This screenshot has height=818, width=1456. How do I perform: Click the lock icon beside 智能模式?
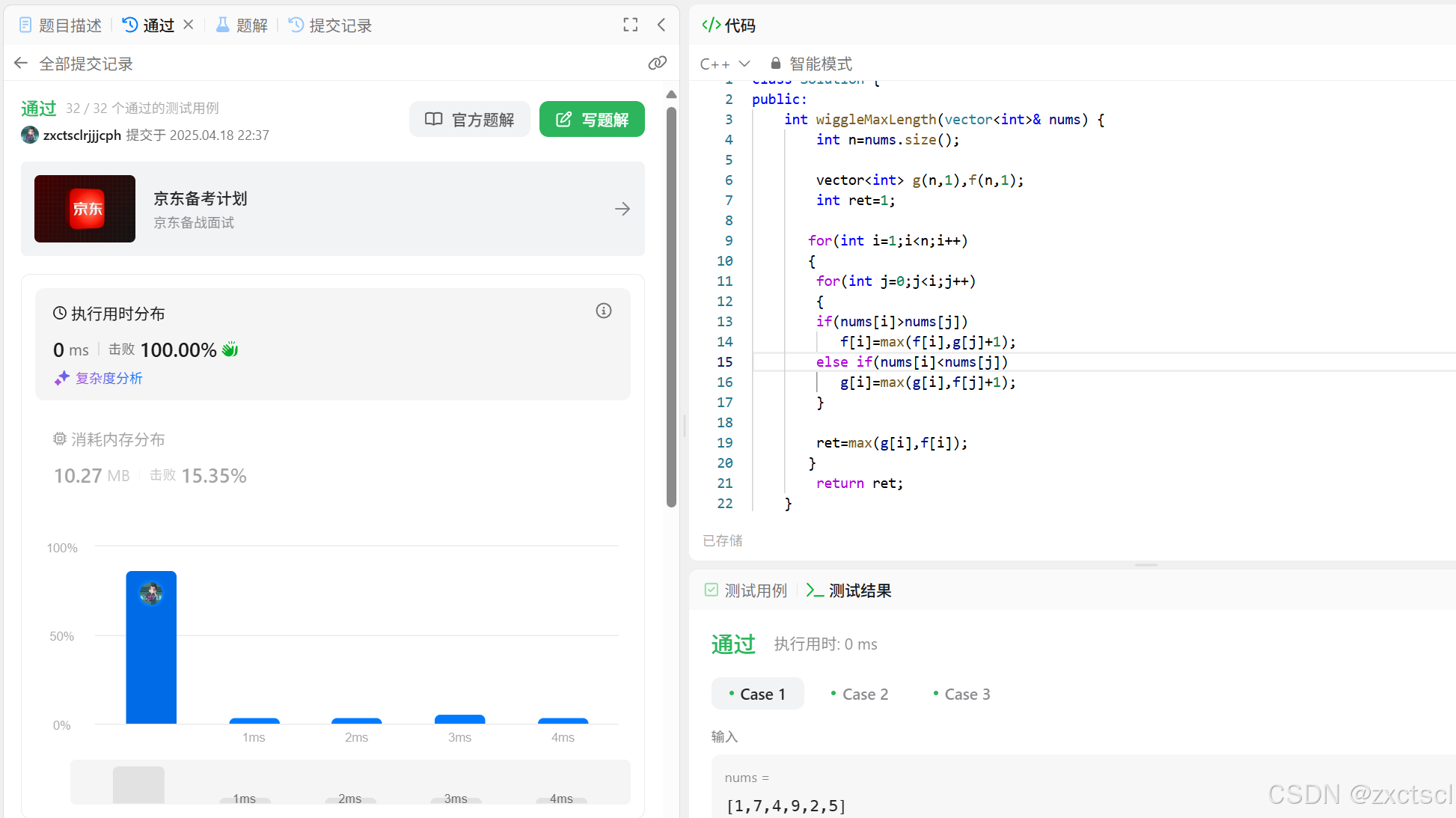pos(776,64)
